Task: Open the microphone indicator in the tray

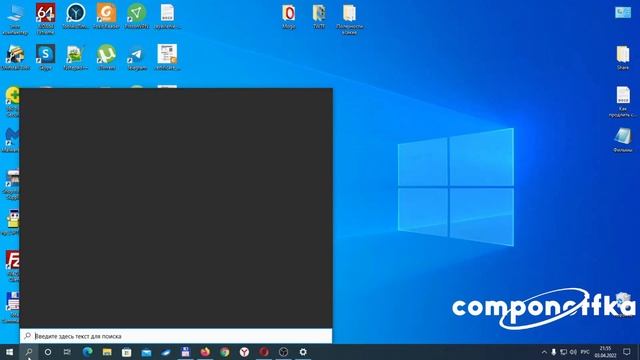Action: (553, 352)
